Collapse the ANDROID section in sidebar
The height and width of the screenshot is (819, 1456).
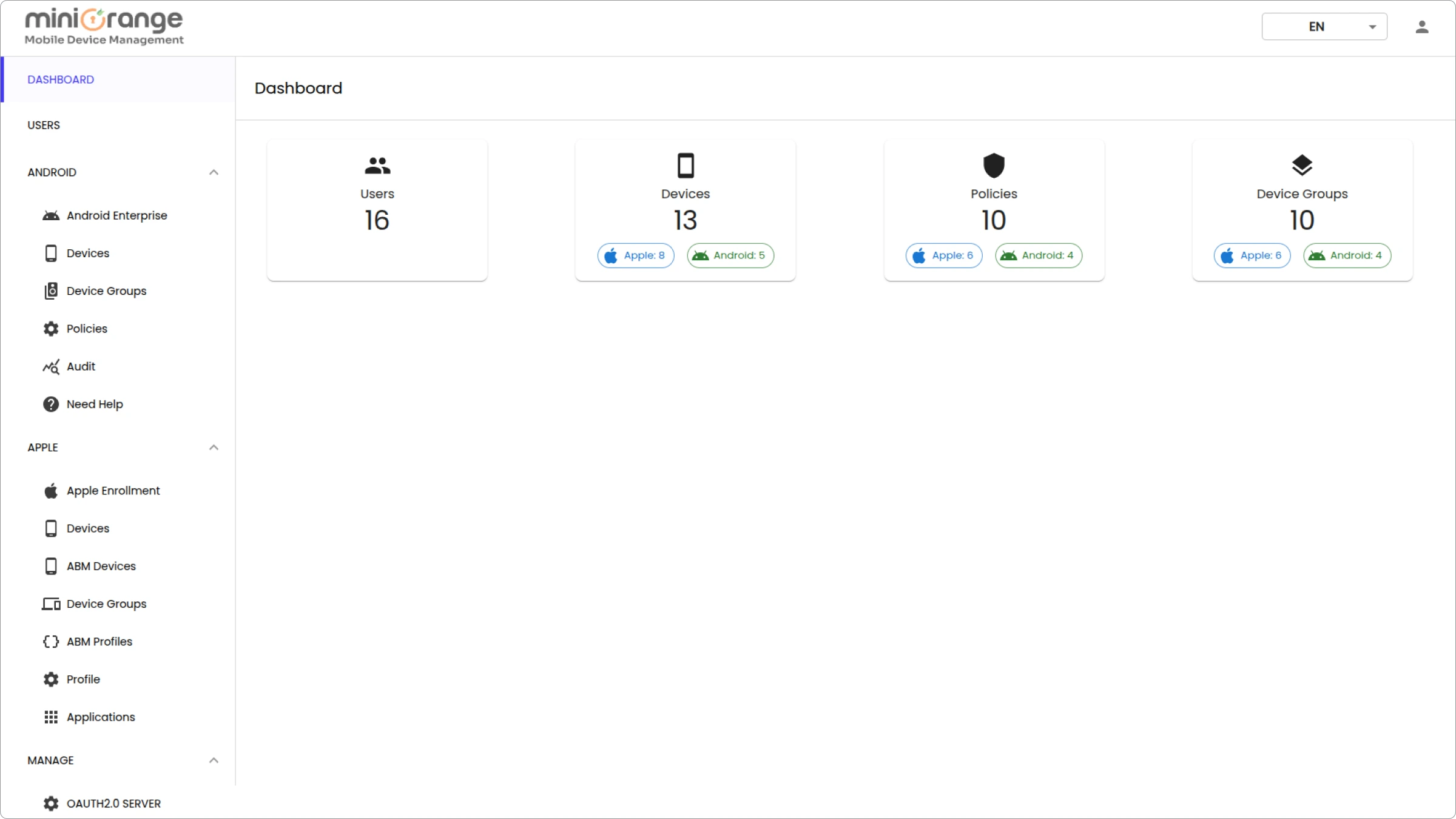tap(214, 172)
